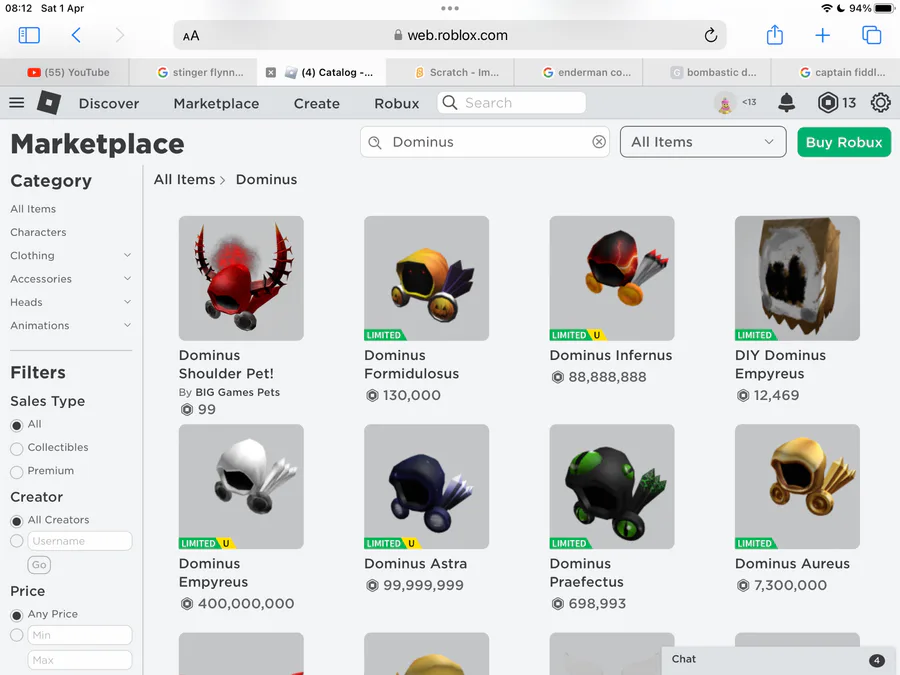Select the All Creators radio button
The image size is (900, 675).
pos(17,521)
